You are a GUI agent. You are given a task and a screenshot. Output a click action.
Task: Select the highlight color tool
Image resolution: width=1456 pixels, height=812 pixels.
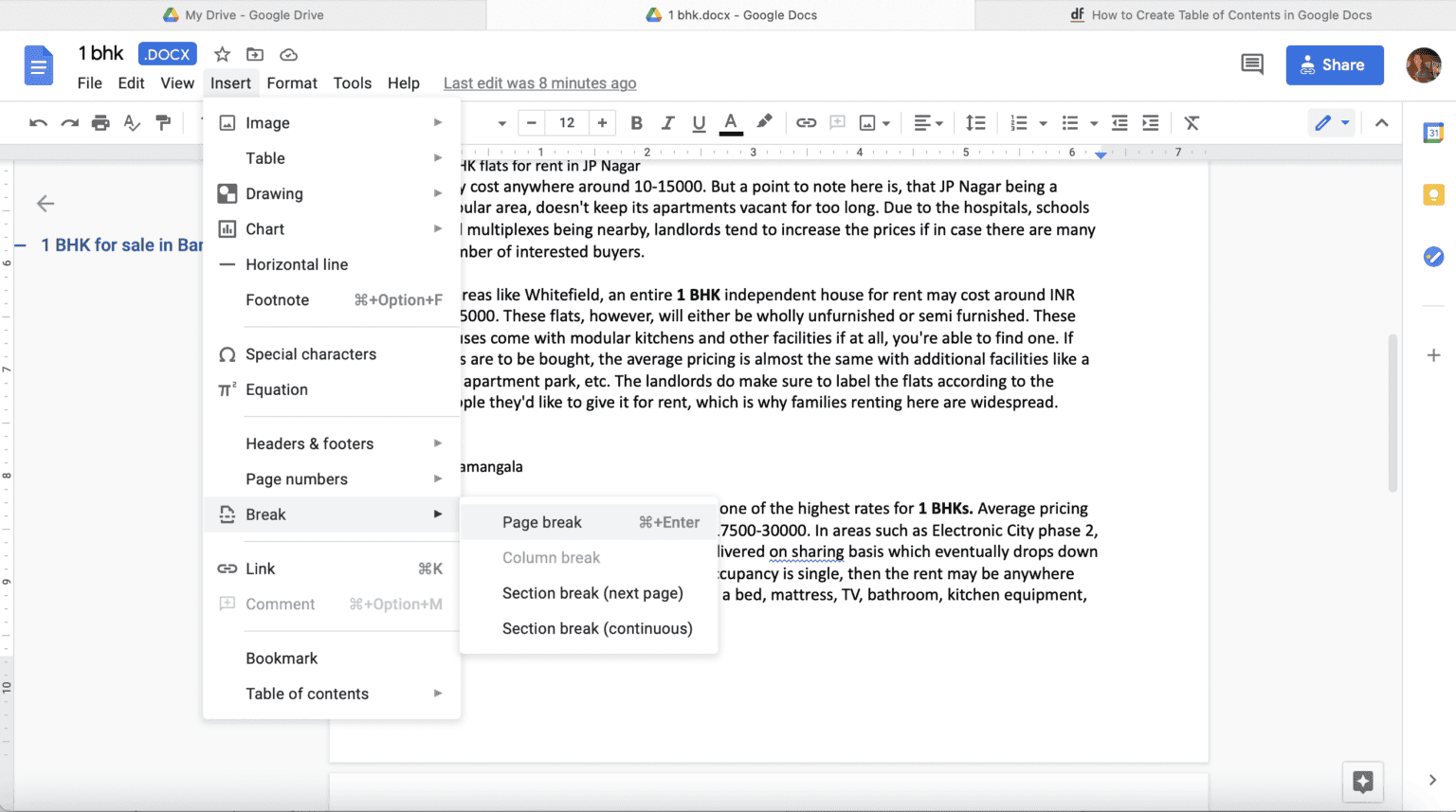click(764, 122)
